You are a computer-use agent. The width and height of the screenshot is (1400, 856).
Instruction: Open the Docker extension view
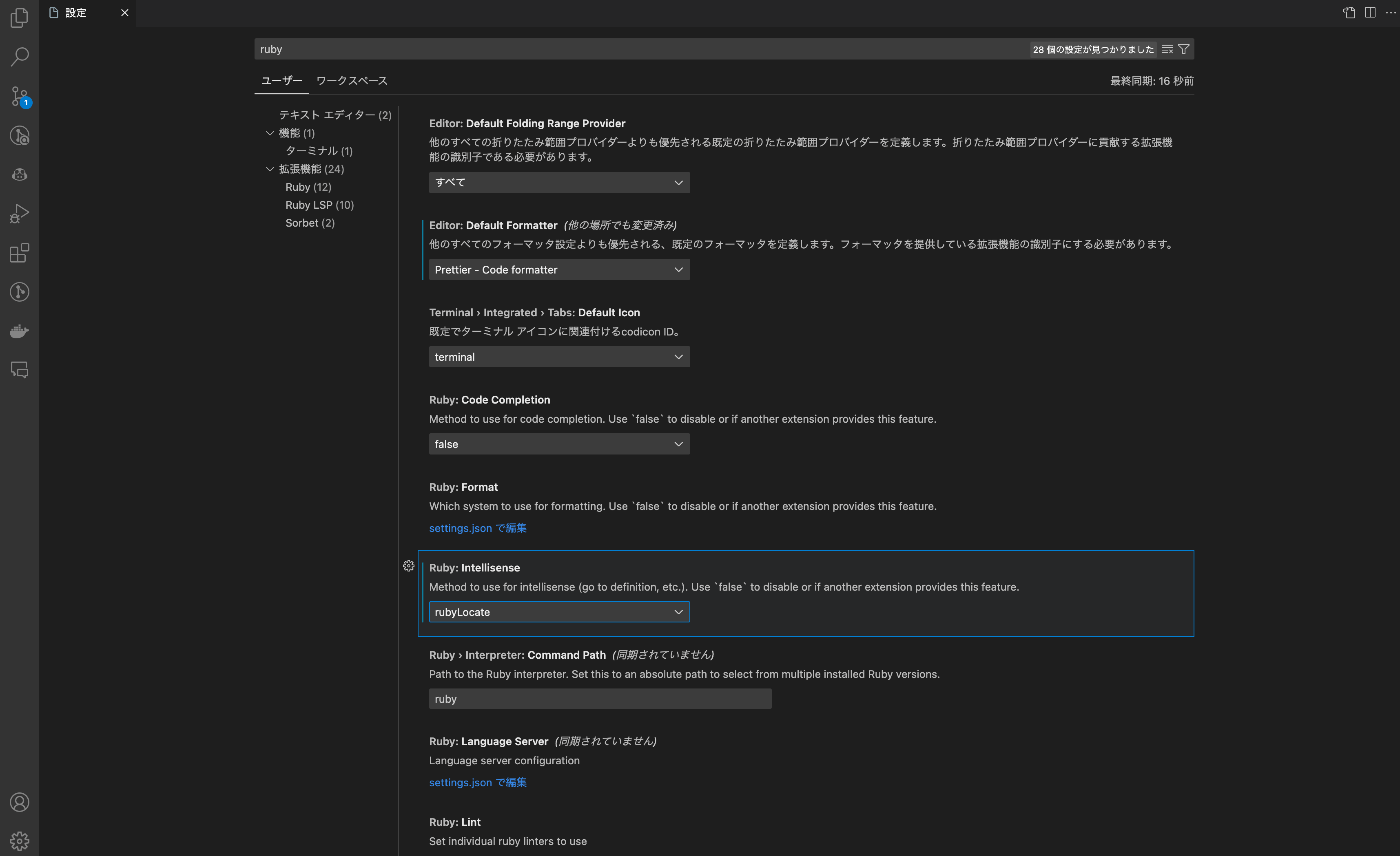[x=19, y=331]
